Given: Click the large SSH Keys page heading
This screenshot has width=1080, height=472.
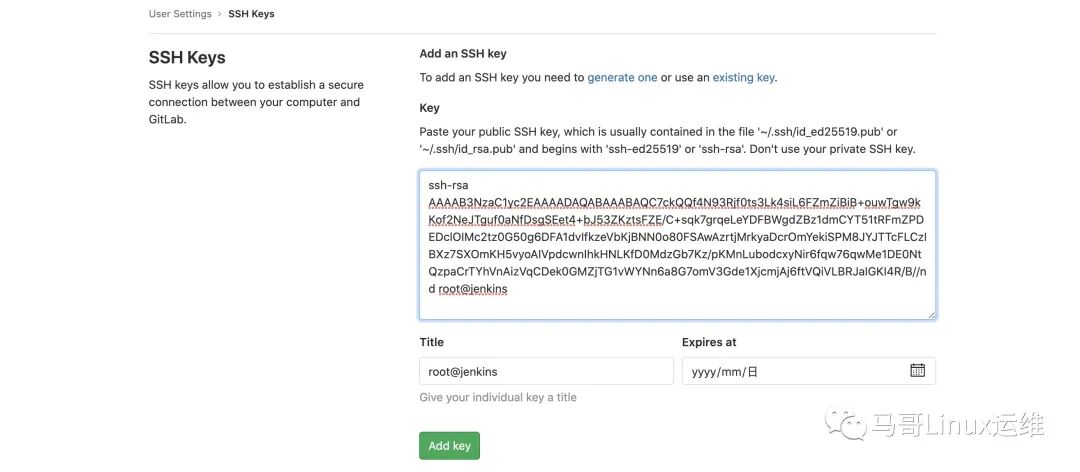Looking at the screenshot, I should pos(187,58).
